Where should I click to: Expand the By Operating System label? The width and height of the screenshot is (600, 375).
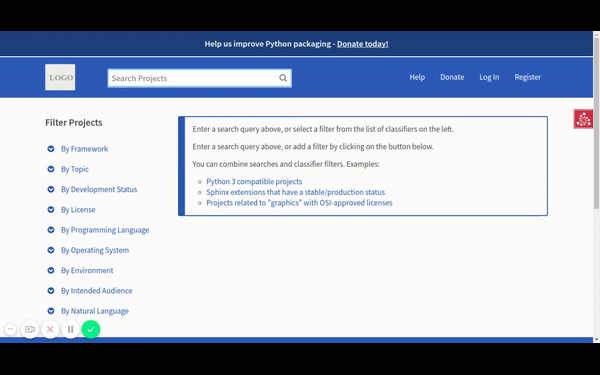[95, 250]
